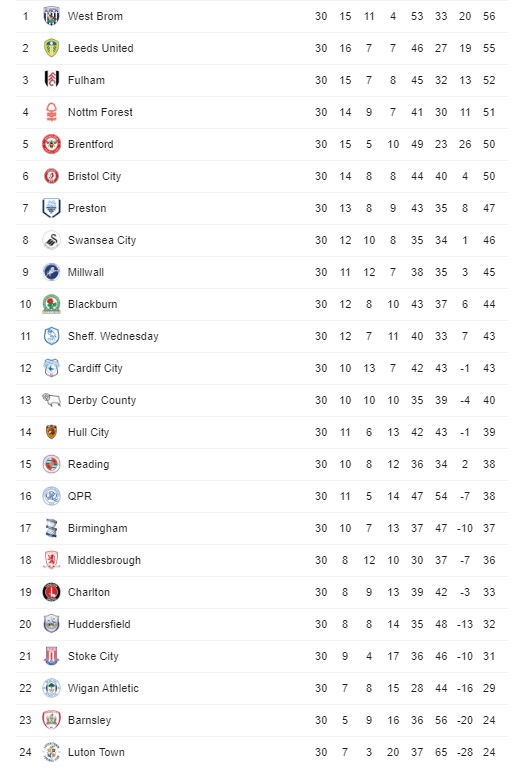Click the Stoke City striped crest
Image resolution: width=521 pixels, height=775 pixels.
coord(51,656)
